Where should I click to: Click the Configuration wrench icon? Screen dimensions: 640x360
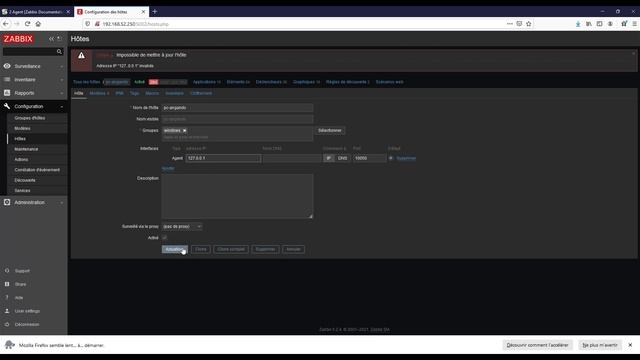click(7, 106)
